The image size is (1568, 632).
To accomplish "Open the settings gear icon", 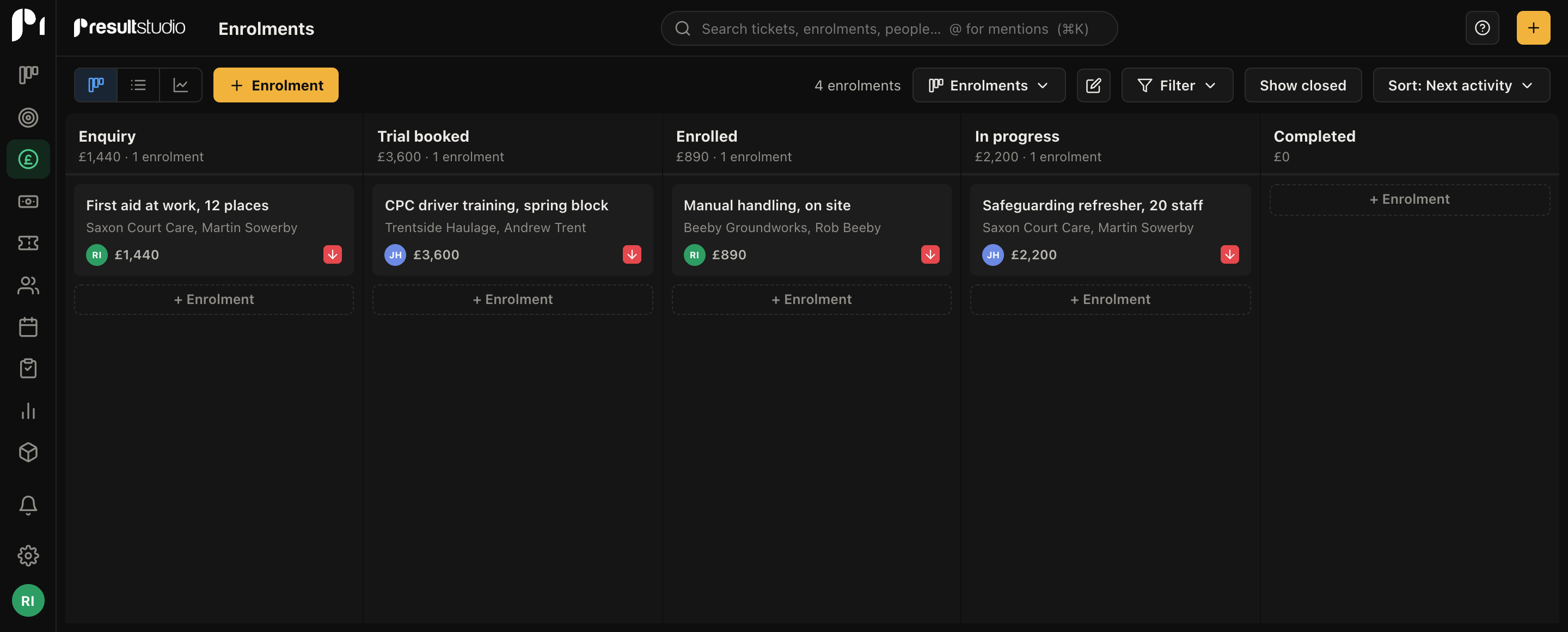I will [28, 555].
